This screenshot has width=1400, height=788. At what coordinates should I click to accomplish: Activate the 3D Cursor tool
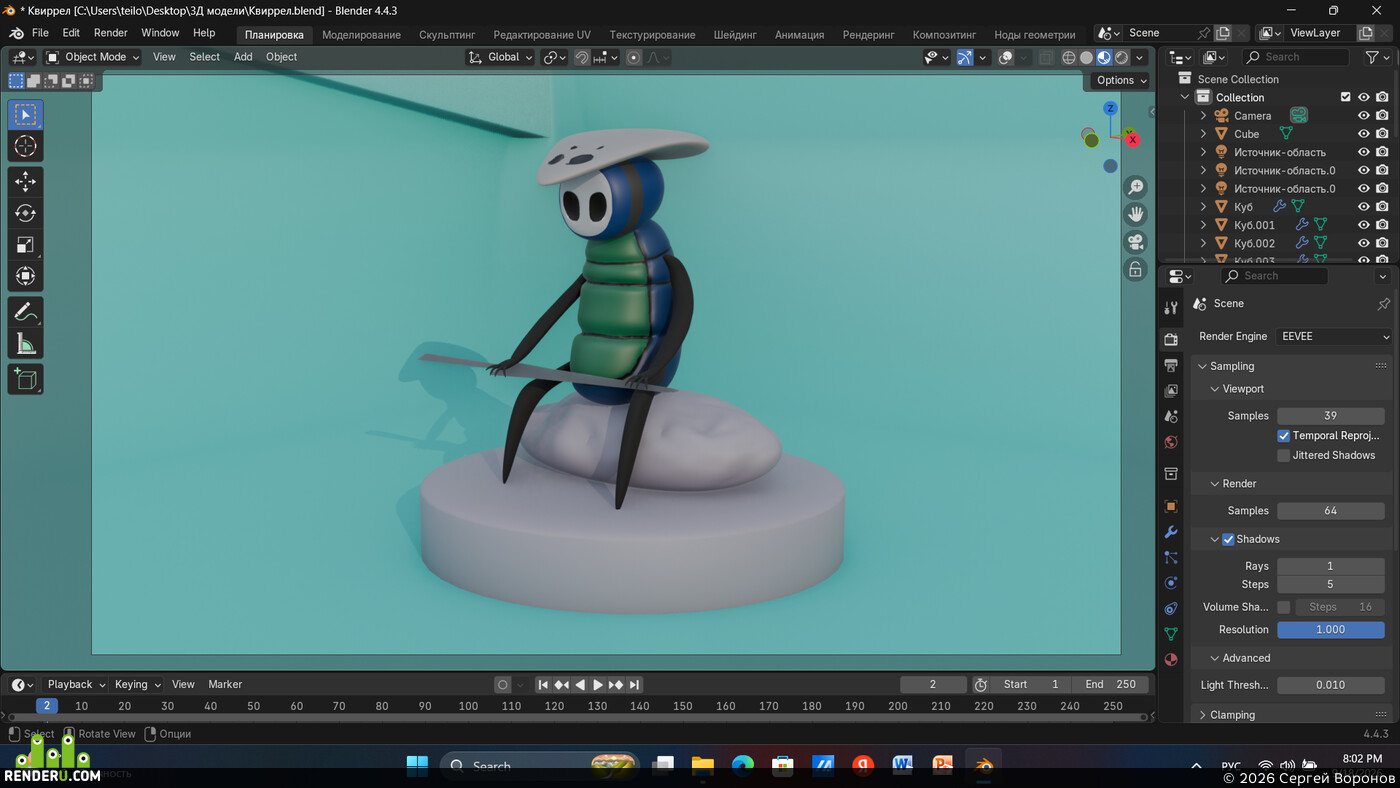(x=26, y=146)
